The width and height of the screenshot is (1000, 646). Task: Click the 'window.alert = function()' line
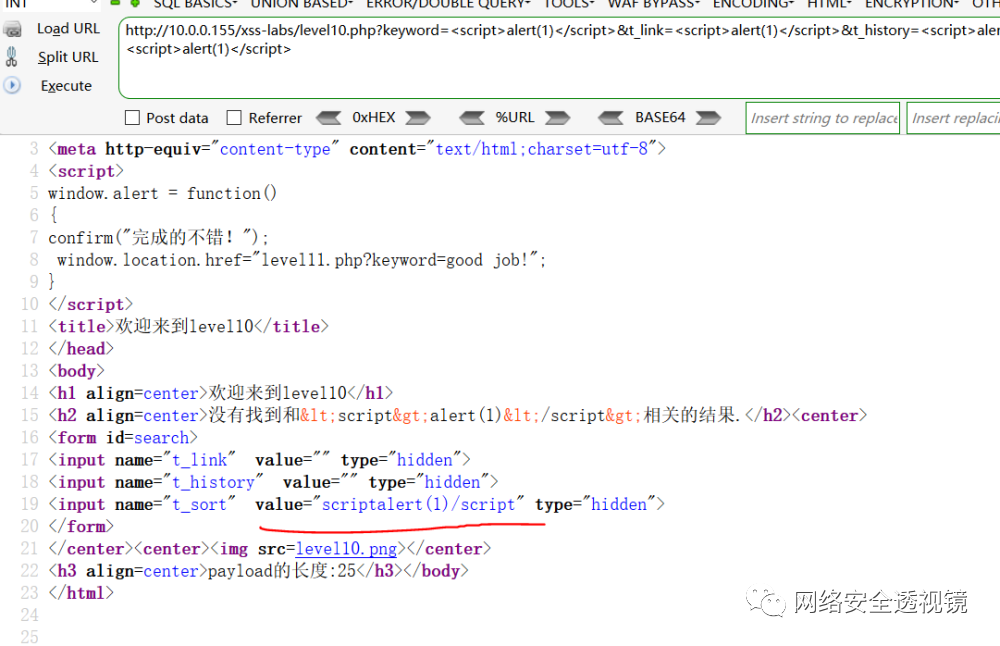[162, 194]
